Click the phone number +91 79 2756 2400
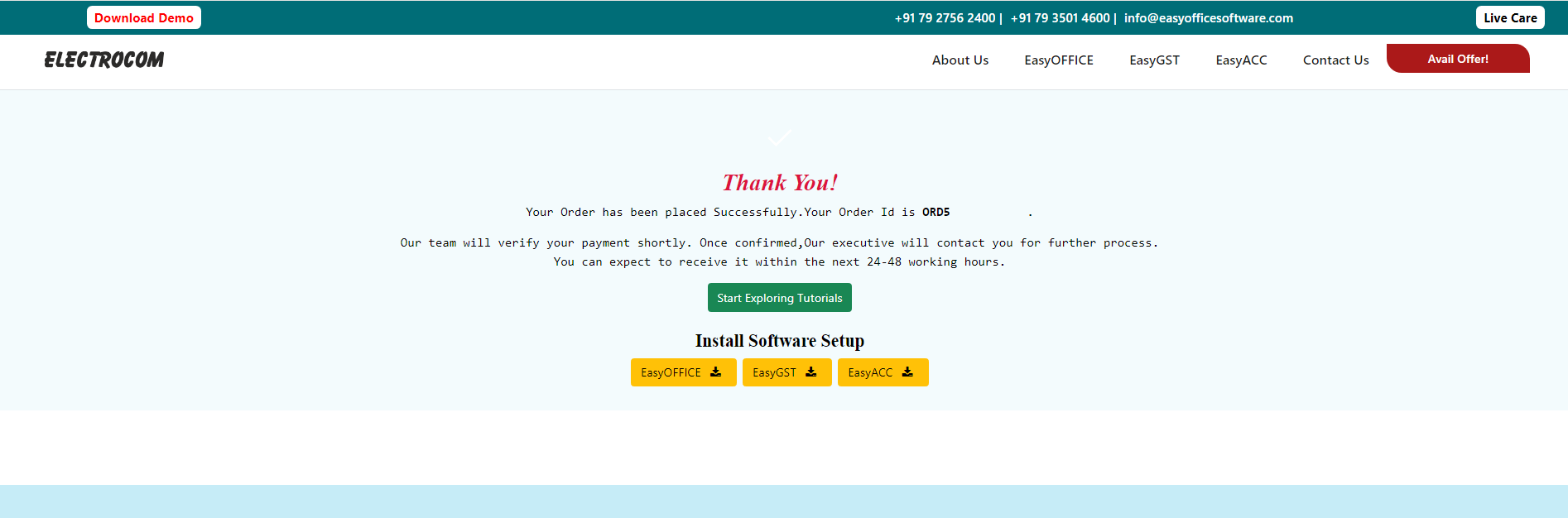 (x=945, y=18)
